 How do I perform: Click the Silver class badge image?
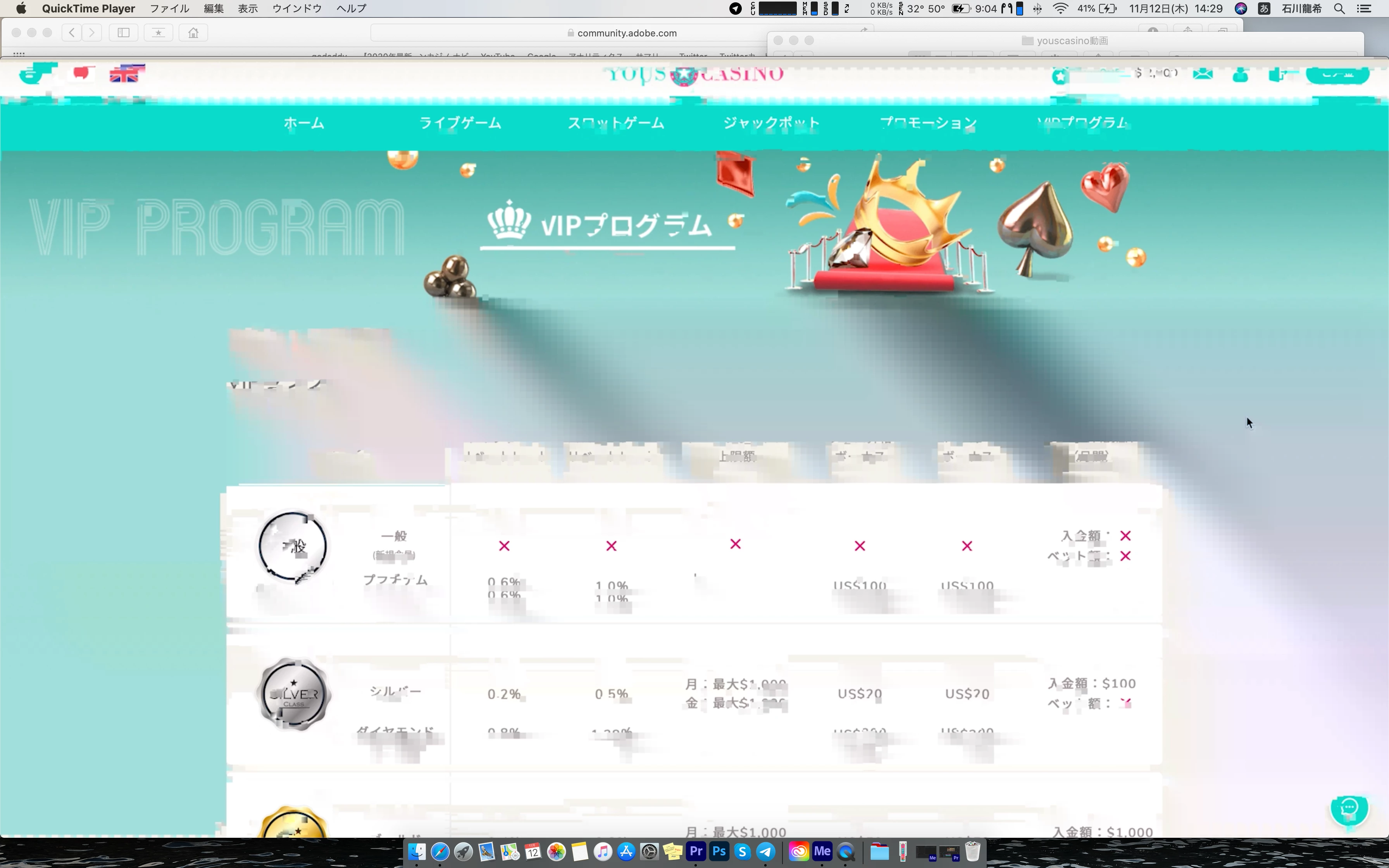click(293, 694)
